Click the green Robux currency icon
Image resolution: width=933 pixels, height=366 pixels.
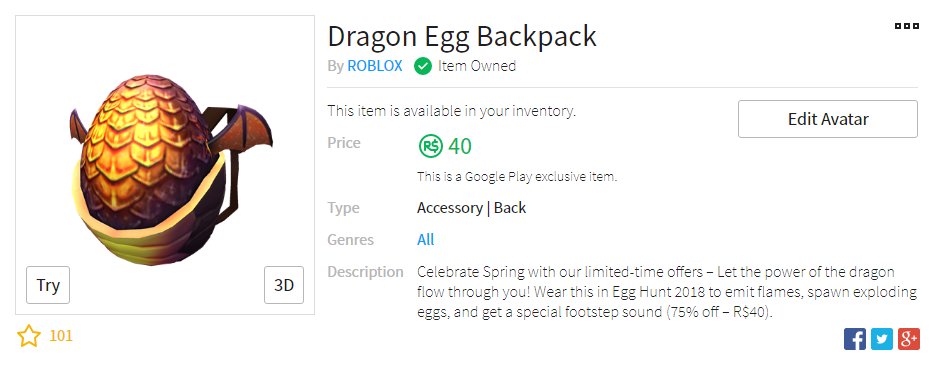430,145
